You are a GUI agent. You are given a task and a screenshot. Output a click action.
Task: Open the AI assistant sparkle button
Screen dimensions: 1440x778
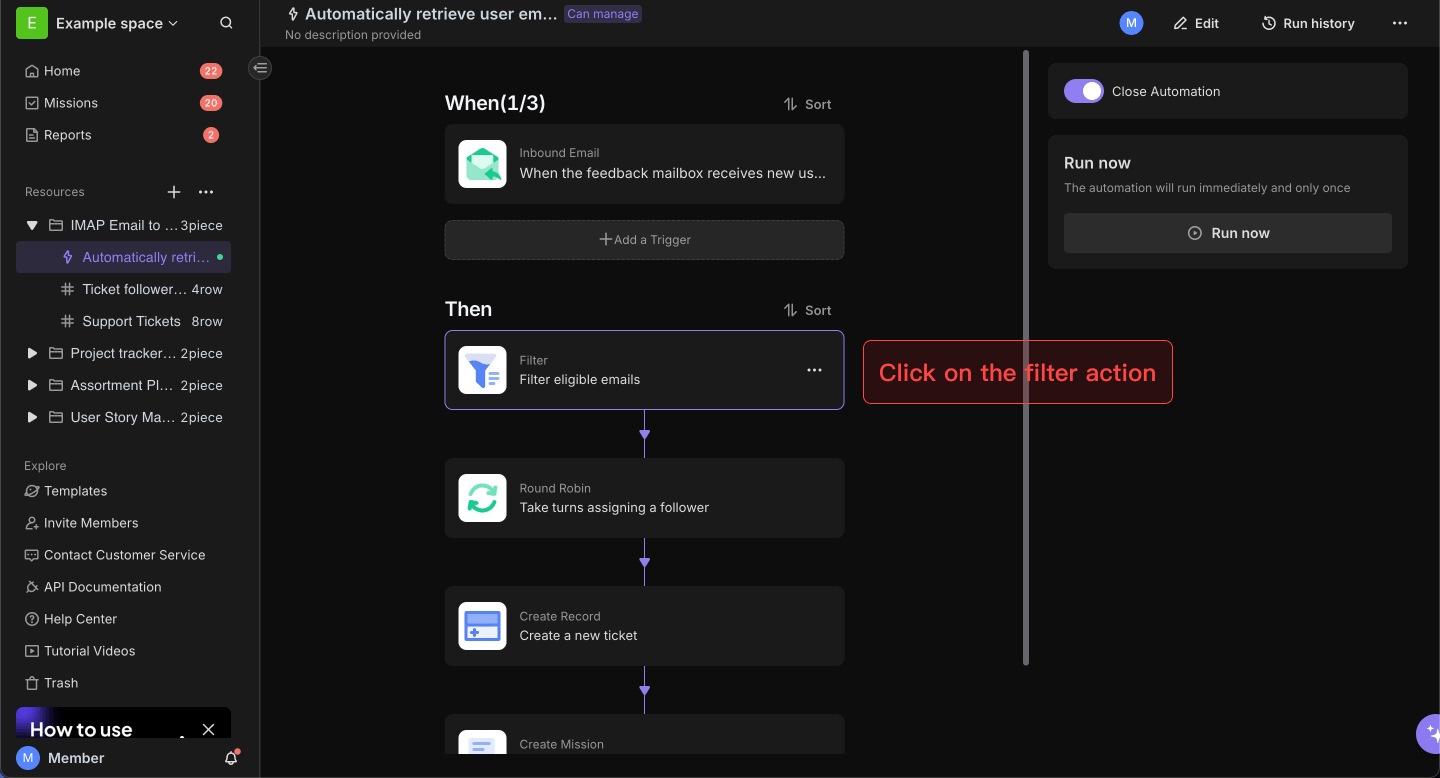click(1429, 733)
